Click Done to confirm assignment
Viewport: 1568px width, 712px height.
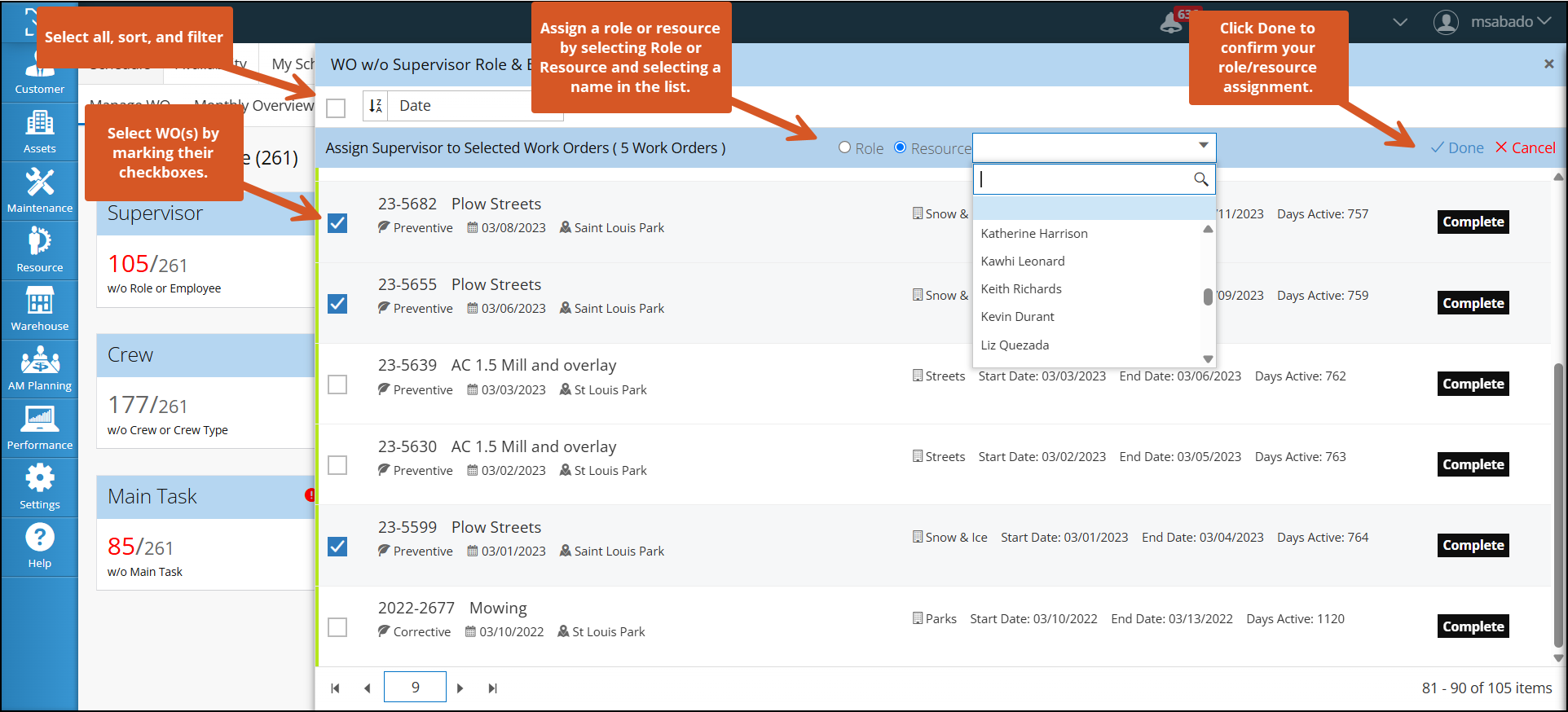(1457, 147)
